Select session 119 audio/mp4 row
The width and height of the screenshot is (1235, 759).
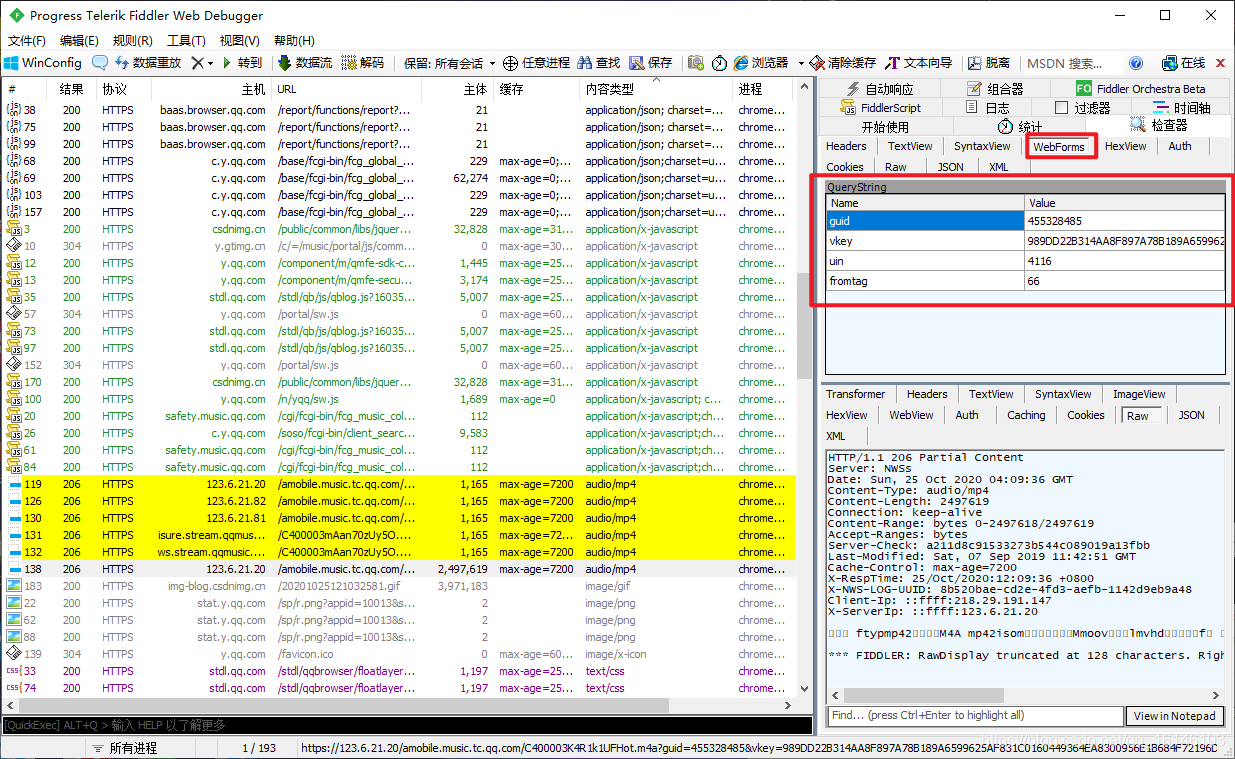[x=398, y=484]
